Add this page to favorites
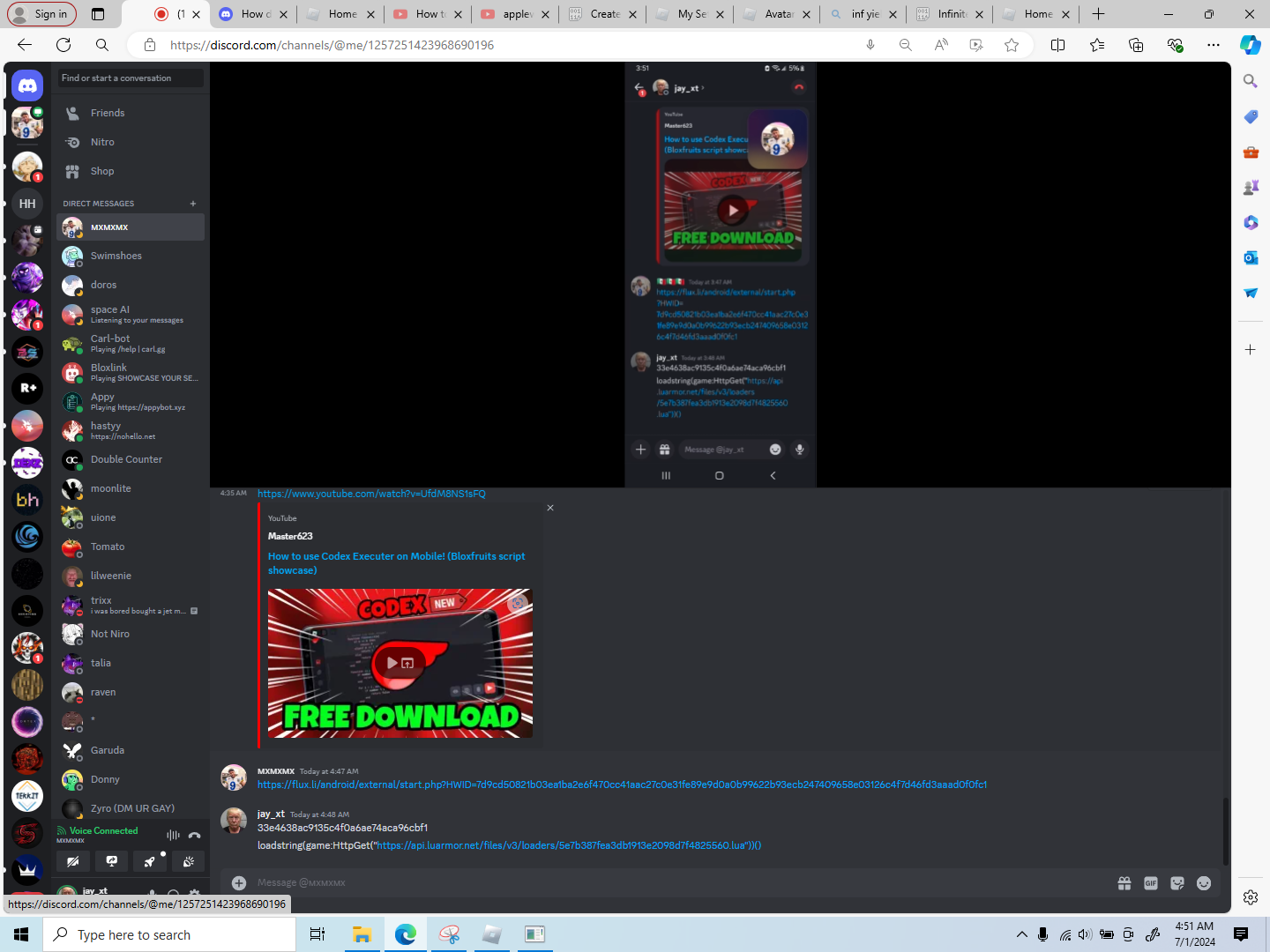1270x952 pixels. pyautogui.click(x=1012, y=45)
